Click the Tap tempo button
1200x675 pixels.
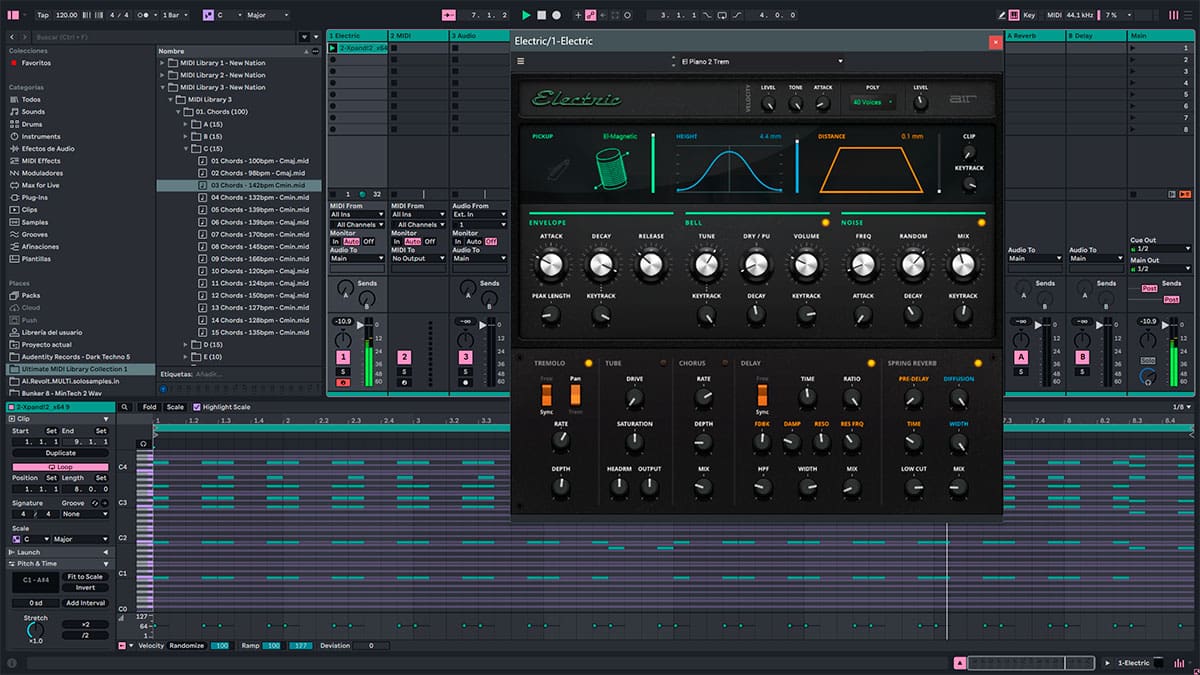[x=42, y=15]
